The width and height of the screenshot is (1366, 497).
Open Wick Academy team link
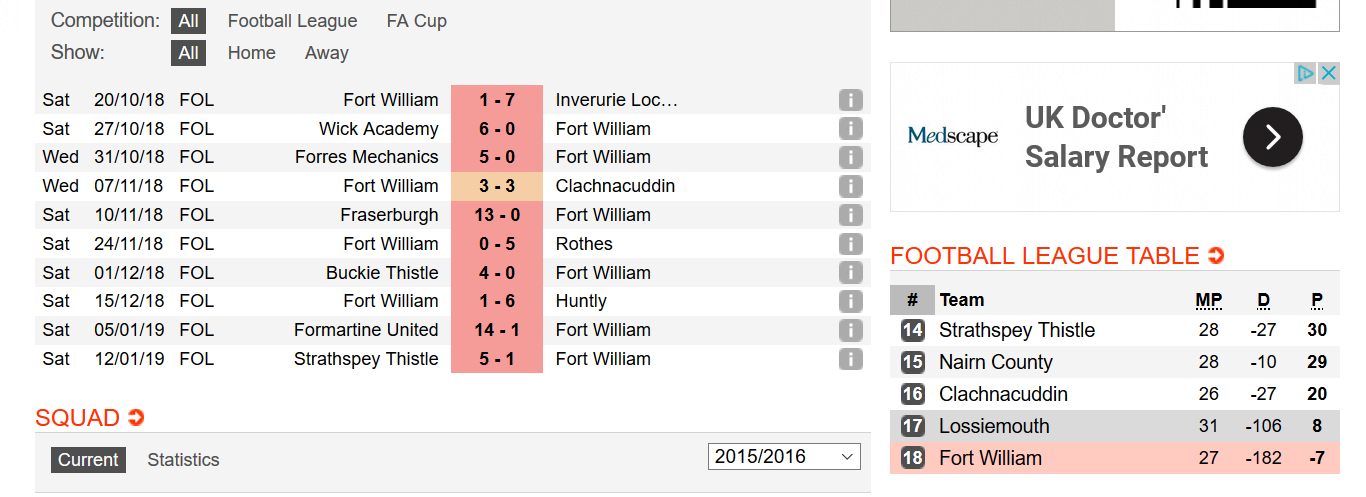click(x=378, y=129)
